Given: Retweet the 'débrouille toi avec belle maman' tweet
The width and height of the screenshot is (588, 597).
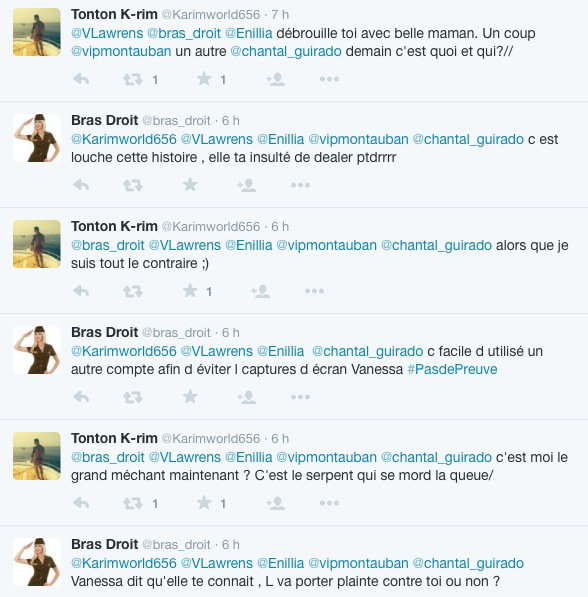Looking at the screenshot, I should [133, 79].
